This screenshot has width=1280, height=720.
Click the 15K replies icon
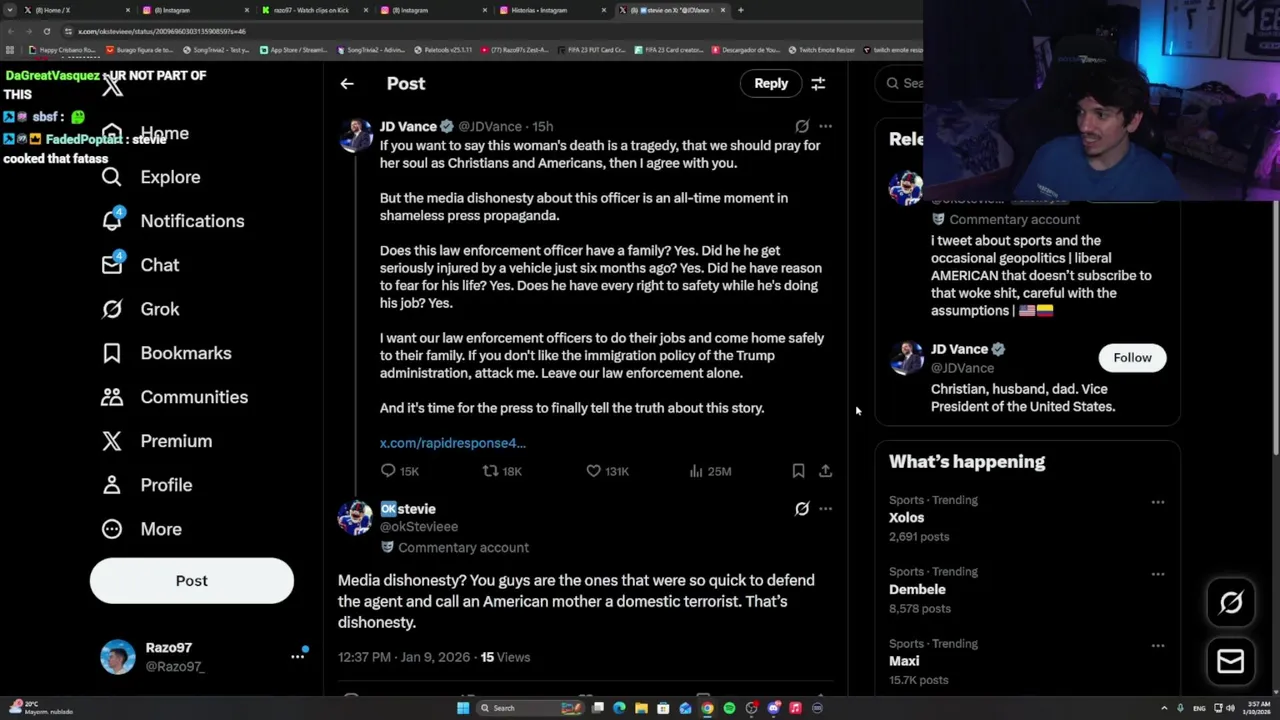click(x=388, y=471)
